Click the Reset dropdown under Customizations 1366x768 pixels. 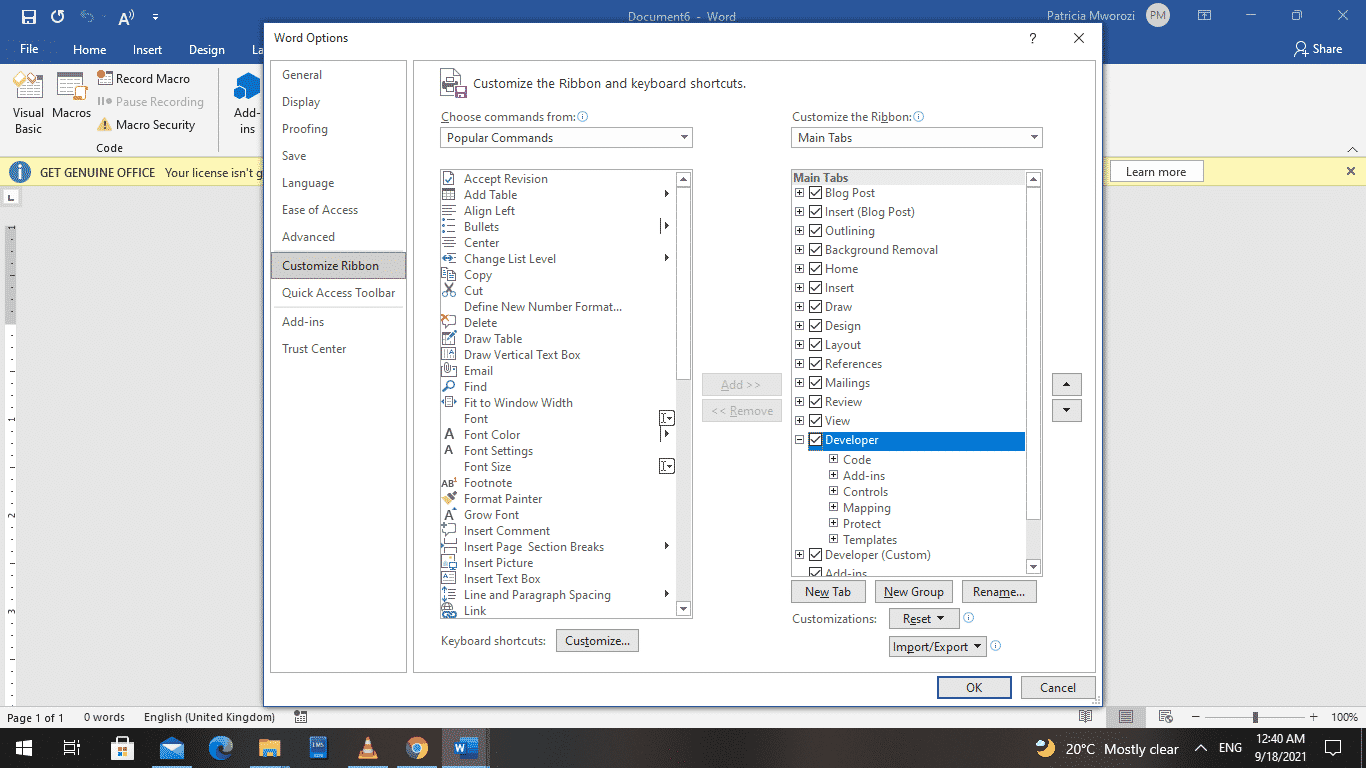(x=923, y=618)
